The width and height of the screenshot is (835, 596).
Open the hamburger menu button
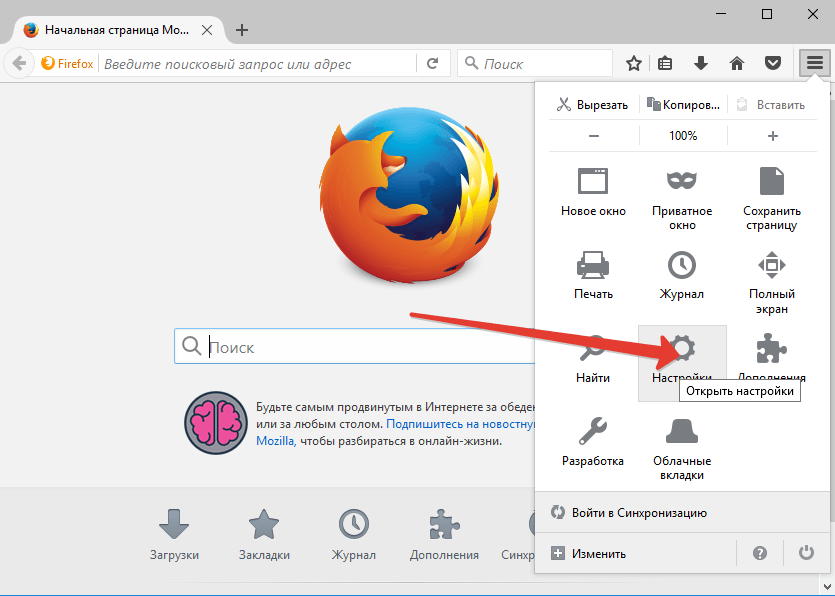tap(814, 63)
